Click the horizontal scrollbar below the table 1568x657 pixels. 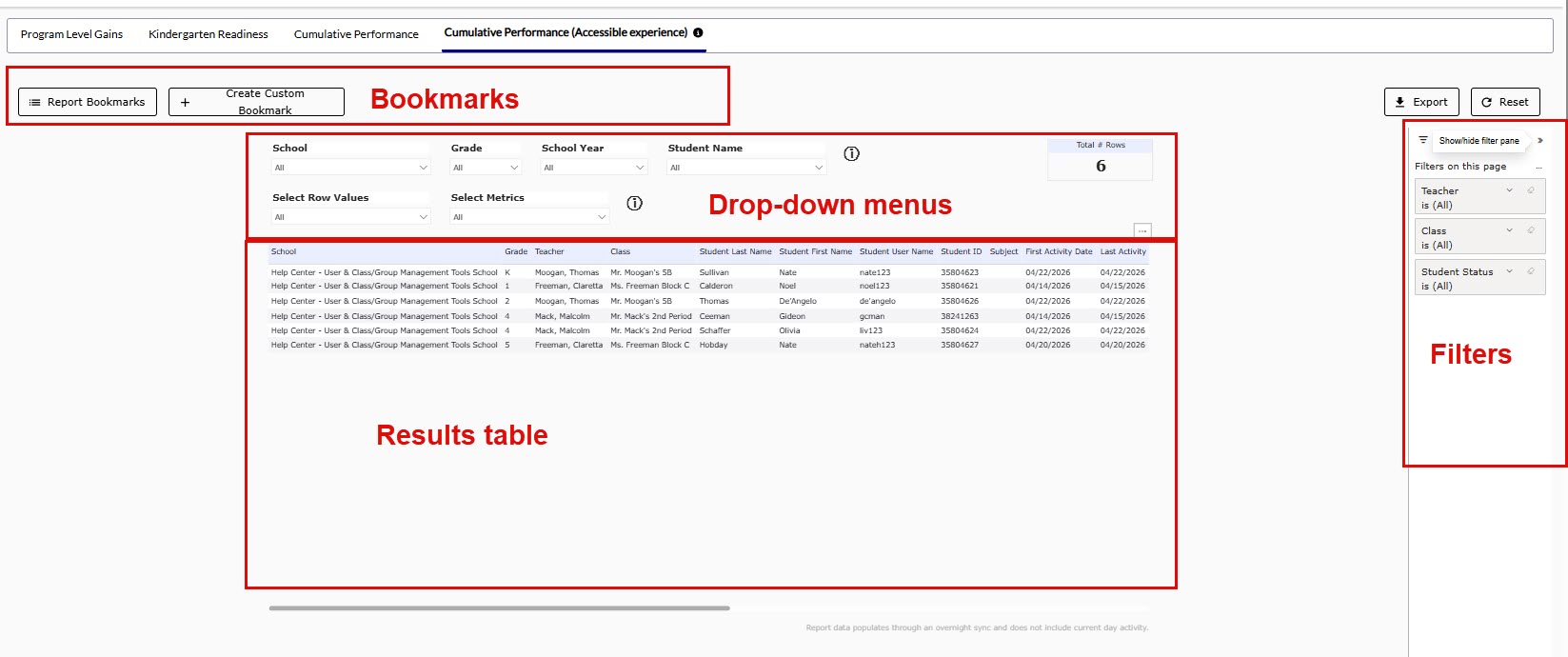499,607
